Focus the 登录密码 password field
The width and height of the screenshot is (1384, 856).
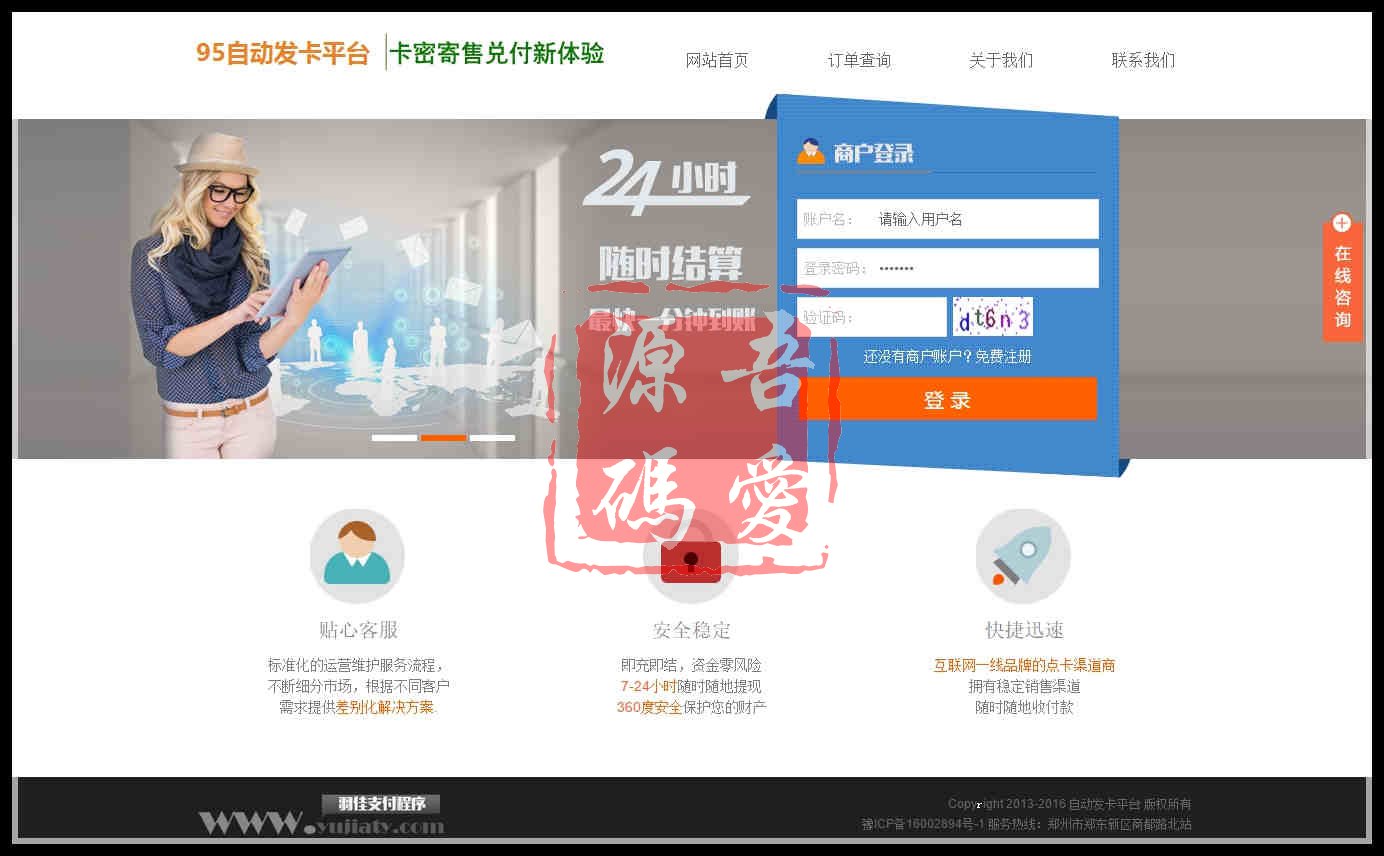(947, 268)
